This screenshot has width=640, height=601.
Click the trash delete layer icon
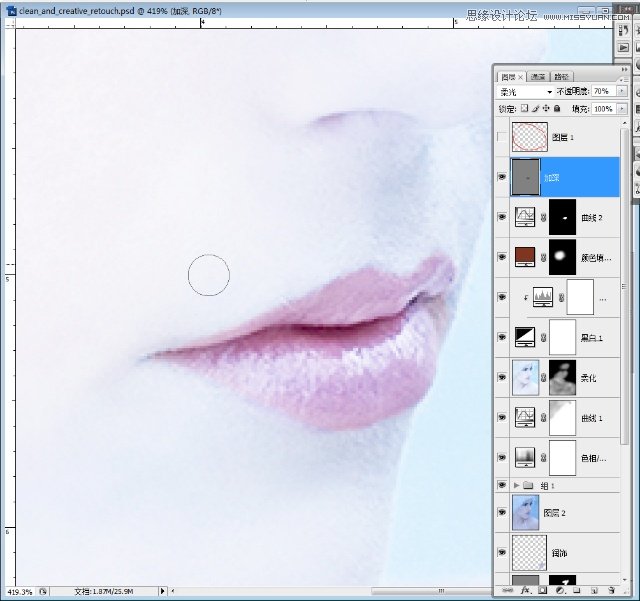click(x=611, y=590)
